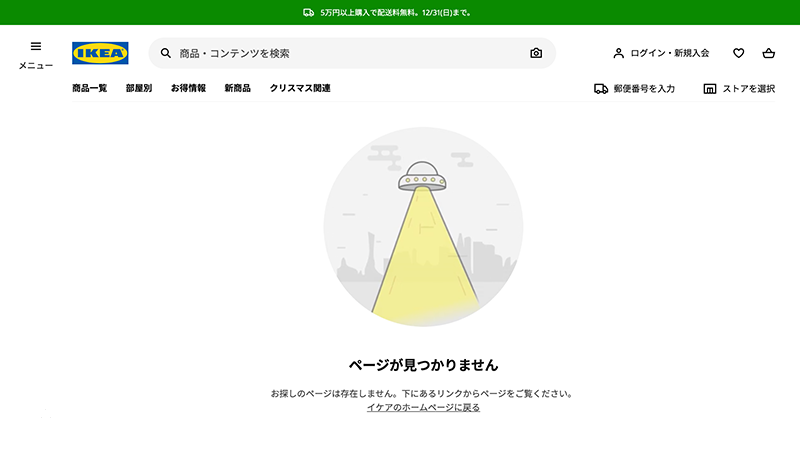Click ログイン・新規入会 link

point(670,53)
